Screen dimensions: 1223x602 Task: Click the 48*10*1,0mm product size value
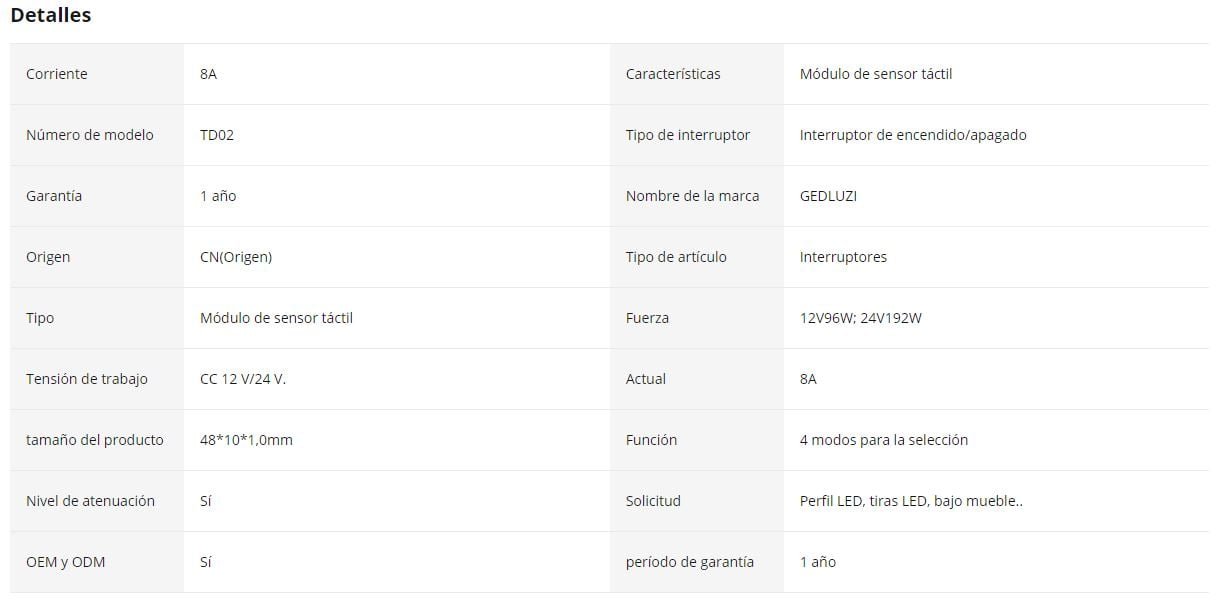246,440
